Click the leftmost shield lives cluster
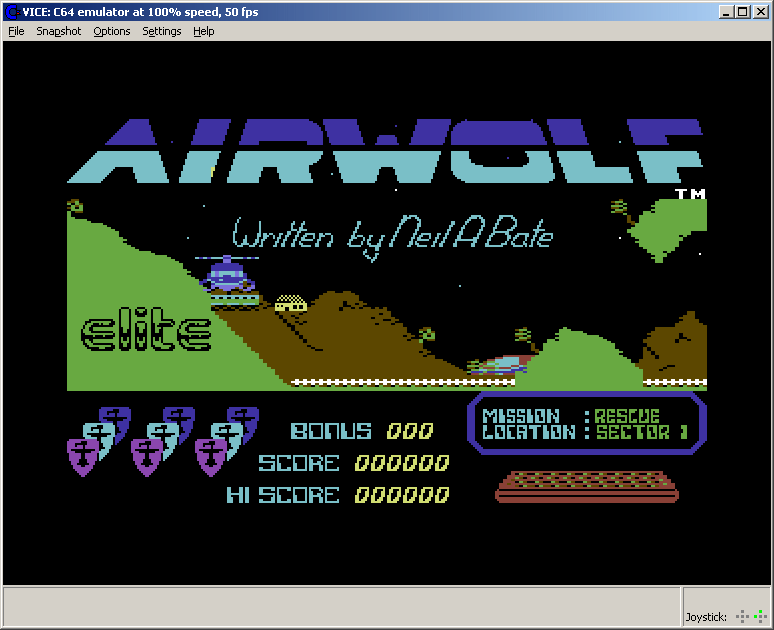The height and width of the screenshot is (630, 774). click(x=98, y=441)
